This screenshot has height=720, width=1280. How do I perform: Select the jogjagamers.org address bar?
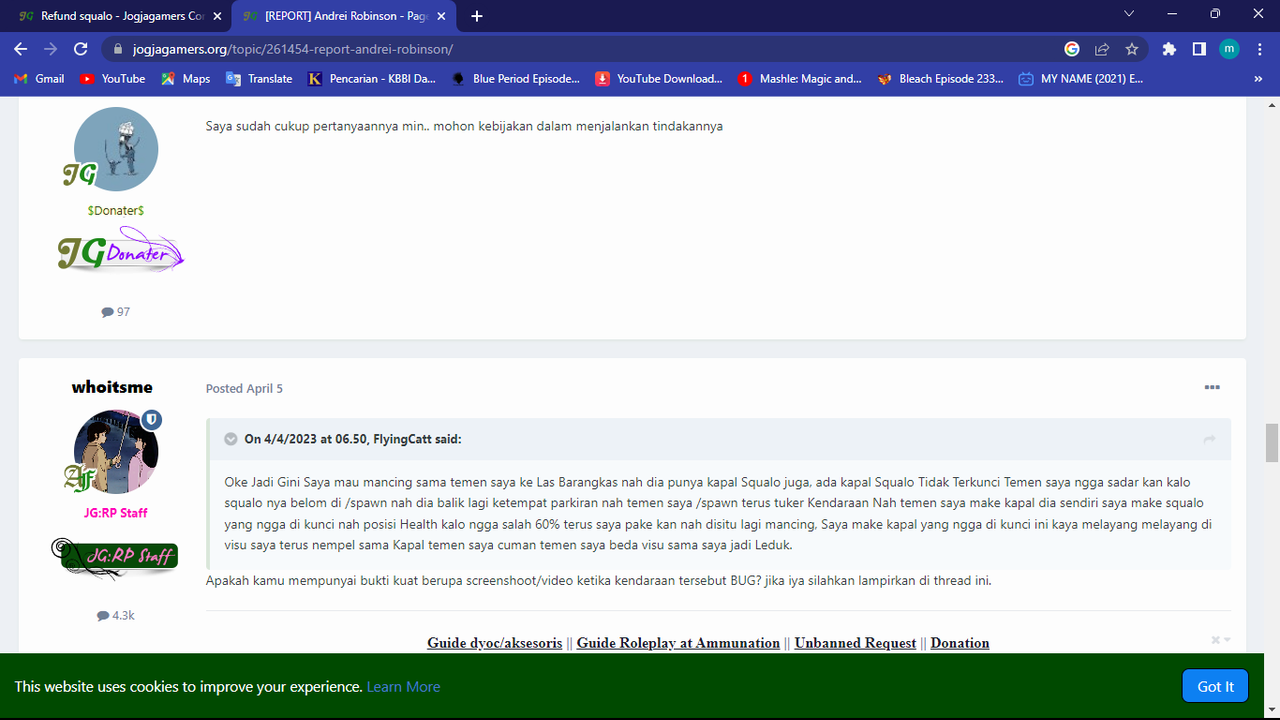(293, 49)
